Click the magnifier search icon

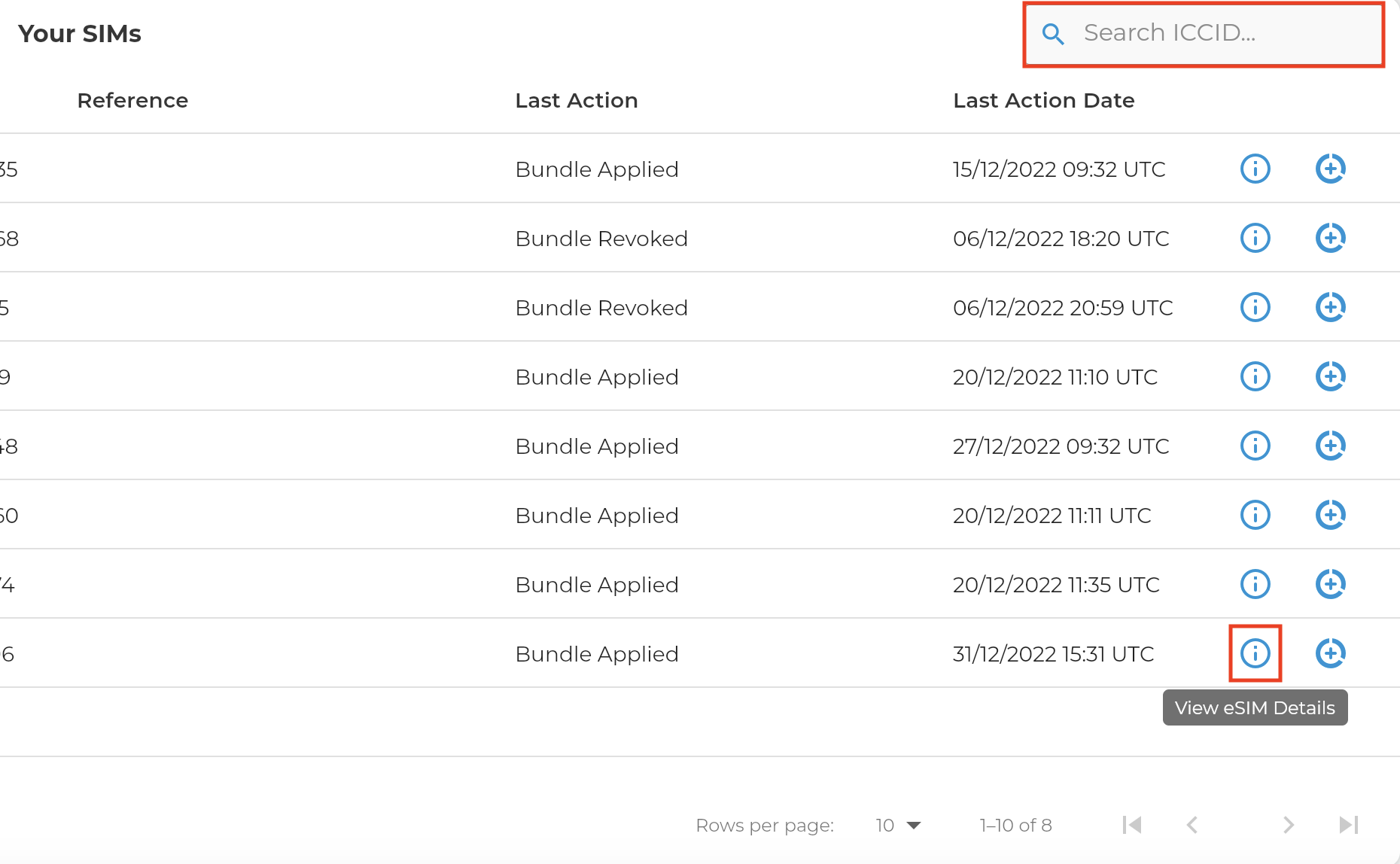pyautogui.click(x=1053, y=34)
